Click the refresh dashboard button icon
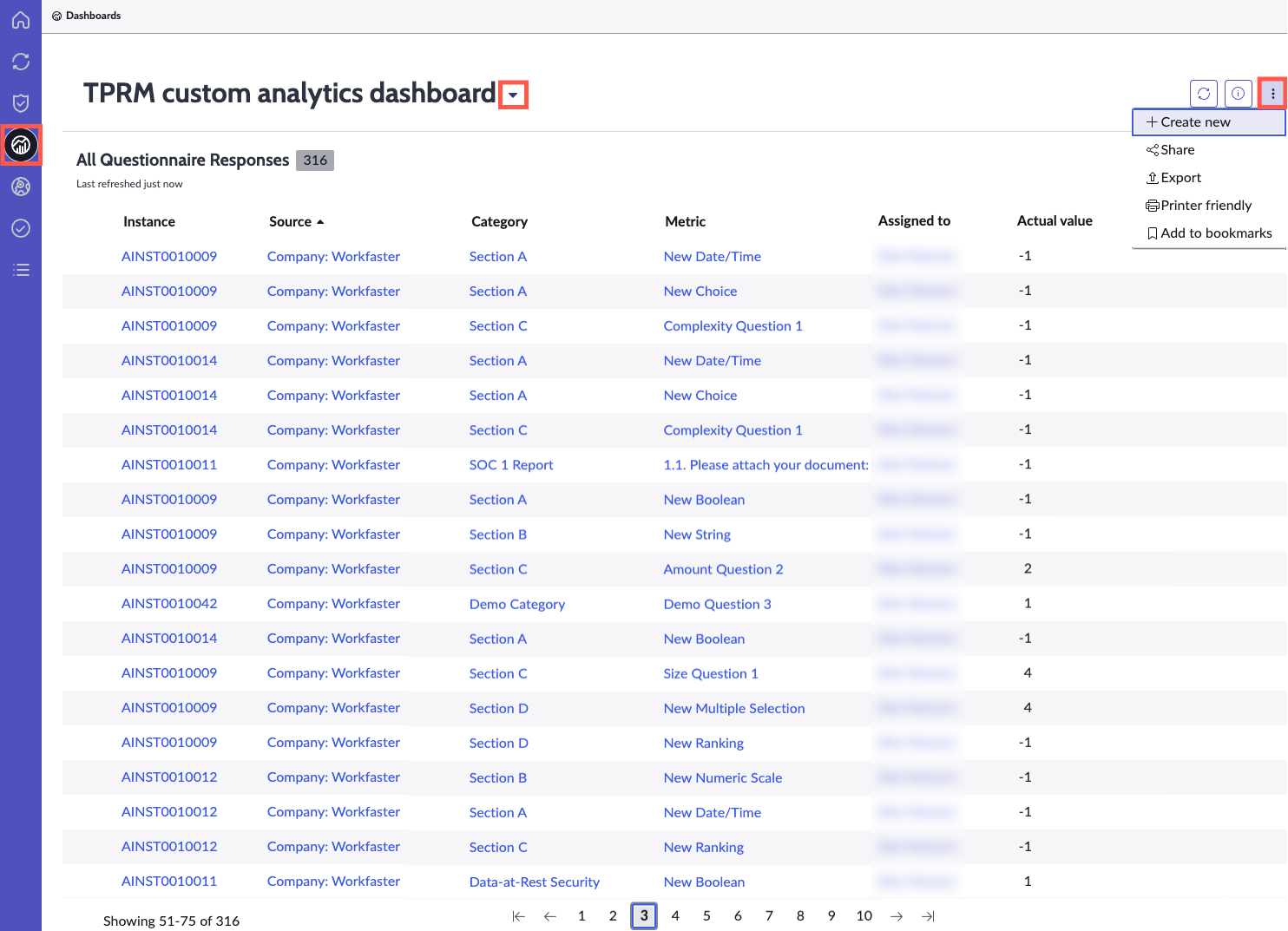 [x=1204, y=94]
